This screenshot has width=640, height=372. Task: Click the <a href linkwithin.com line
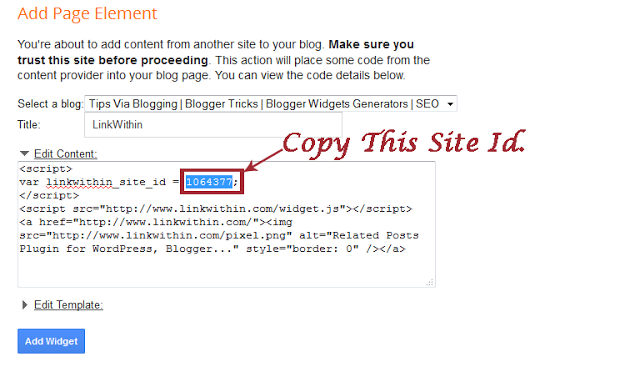pos(156,222)
